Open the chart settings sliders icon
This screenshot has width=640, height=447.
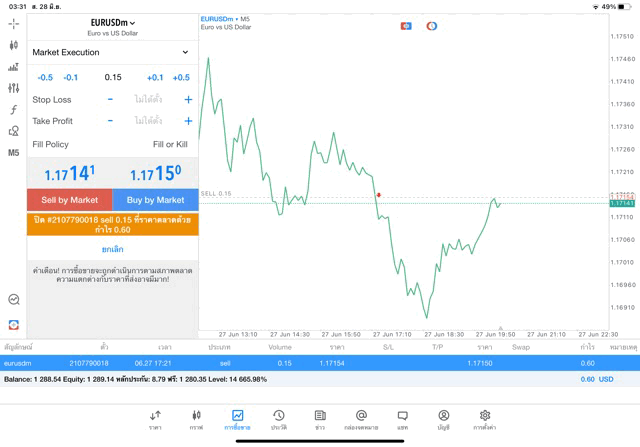tap(14, 88)
